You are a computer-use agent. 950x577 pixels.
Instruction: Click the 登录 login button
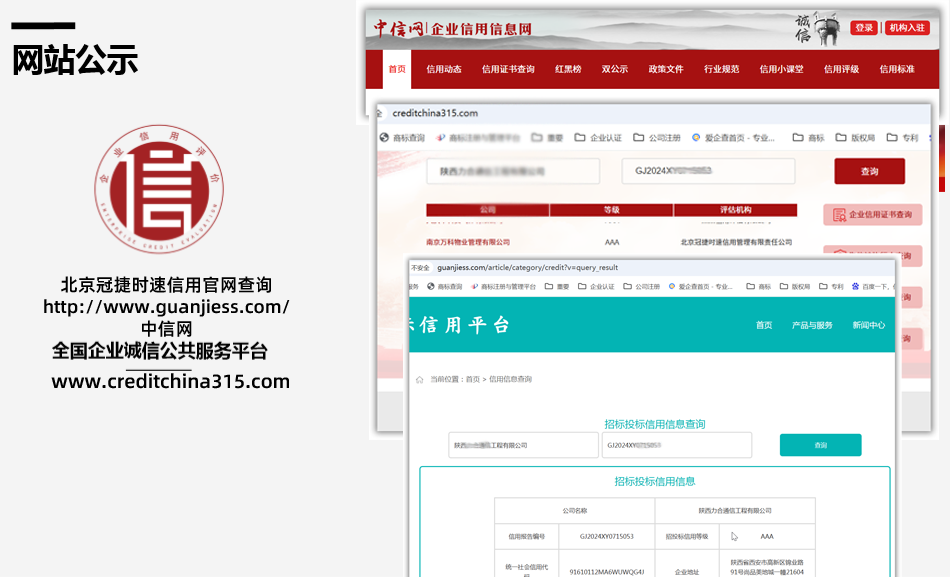tap(864, 28)
